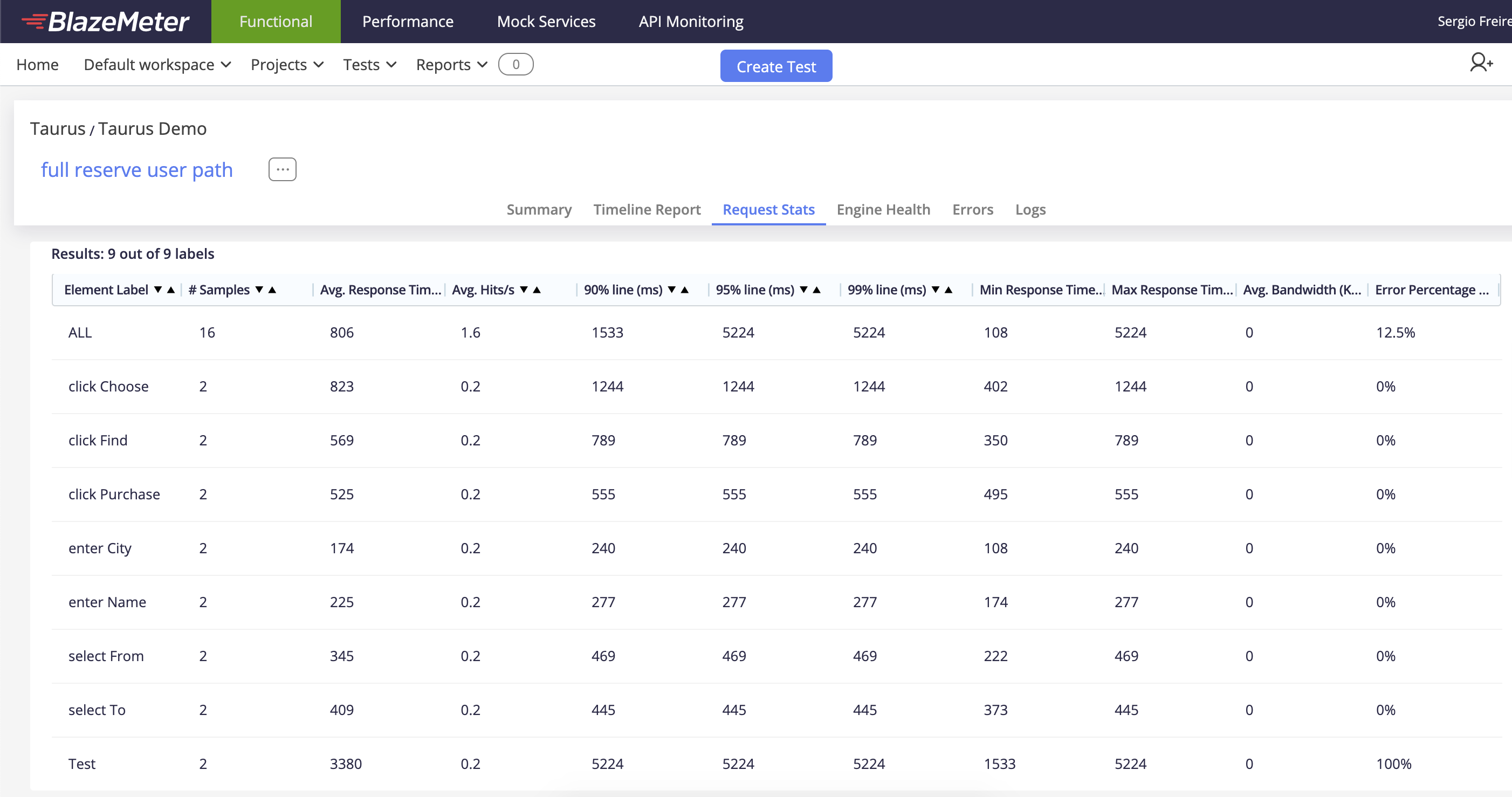
Task: Open the more options ellipsis button
Action: [x=283, y=170]
